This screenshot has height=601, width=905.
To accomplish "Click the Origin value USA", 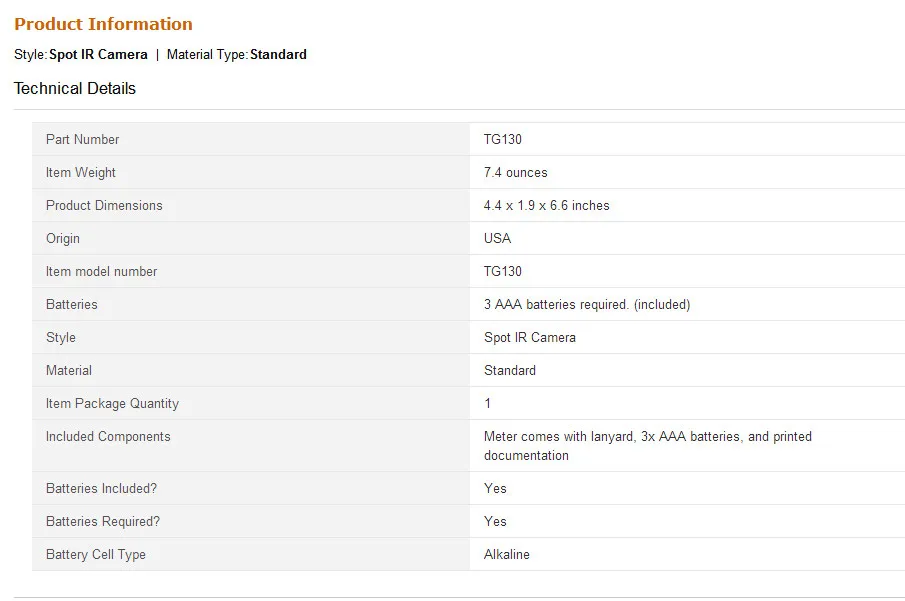I will [x=498, y=238].
